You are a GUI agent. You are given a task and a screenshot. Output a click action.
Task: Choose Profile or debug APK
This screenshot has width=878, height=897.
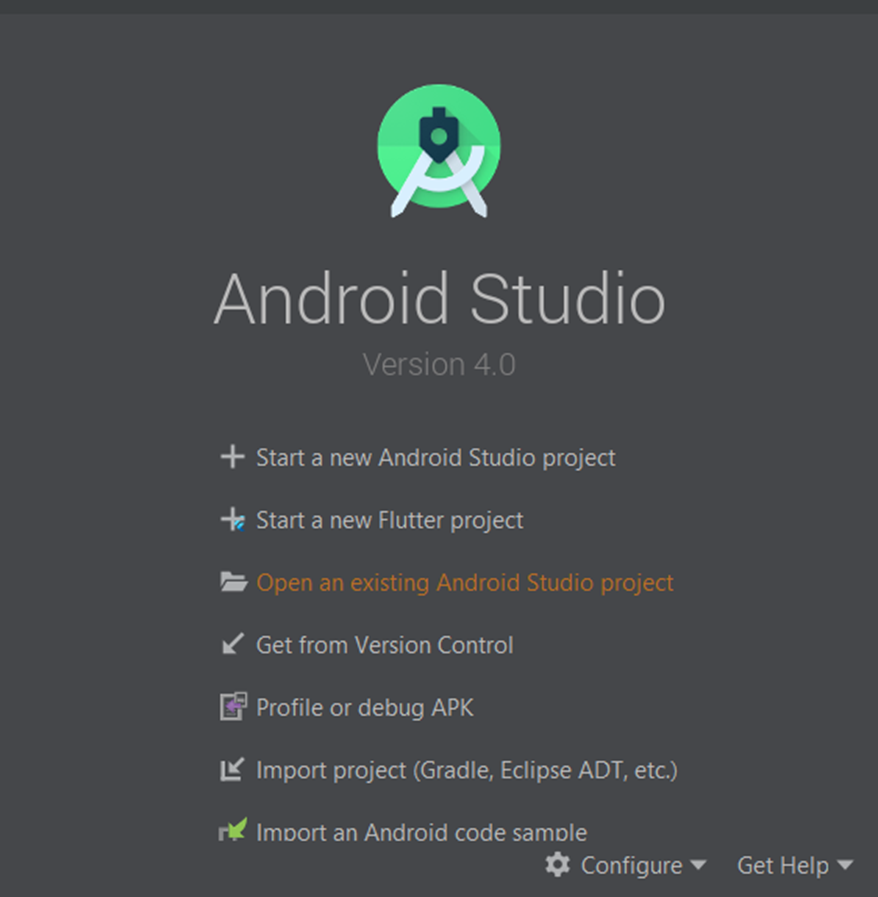pyautogui.click(x=365, y=708)
